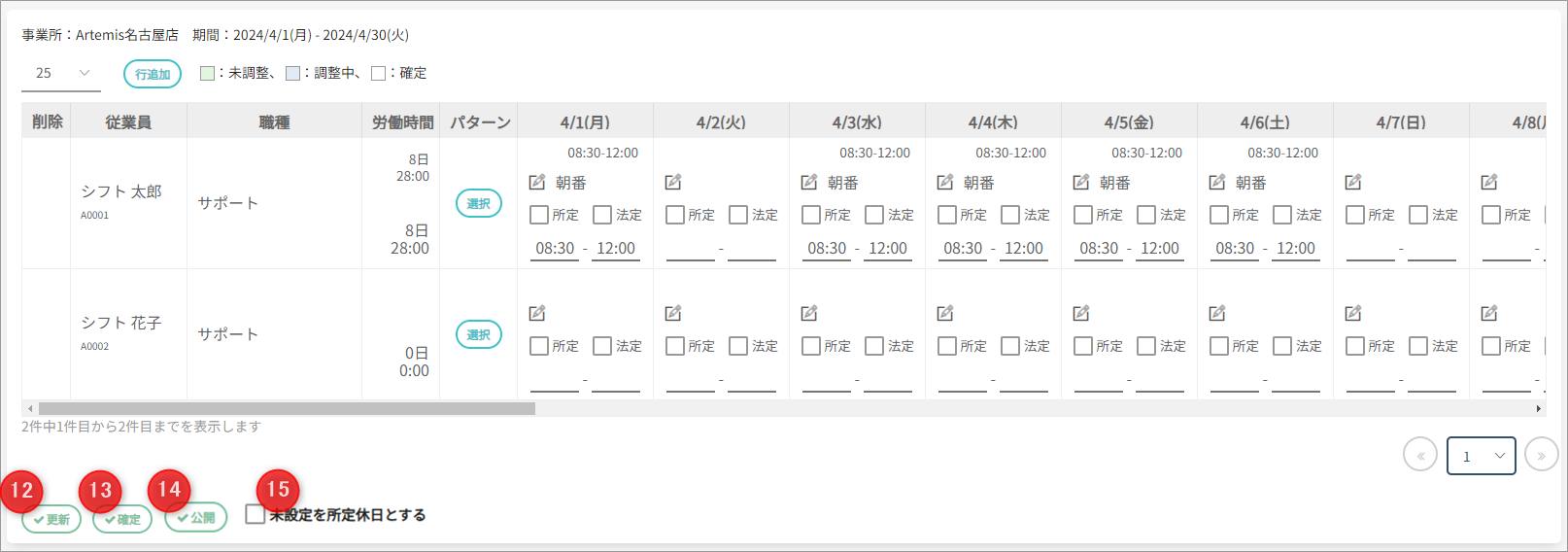
Task: Click the 職種 column header
Action: pyautogui.click(x=274, y=122)
